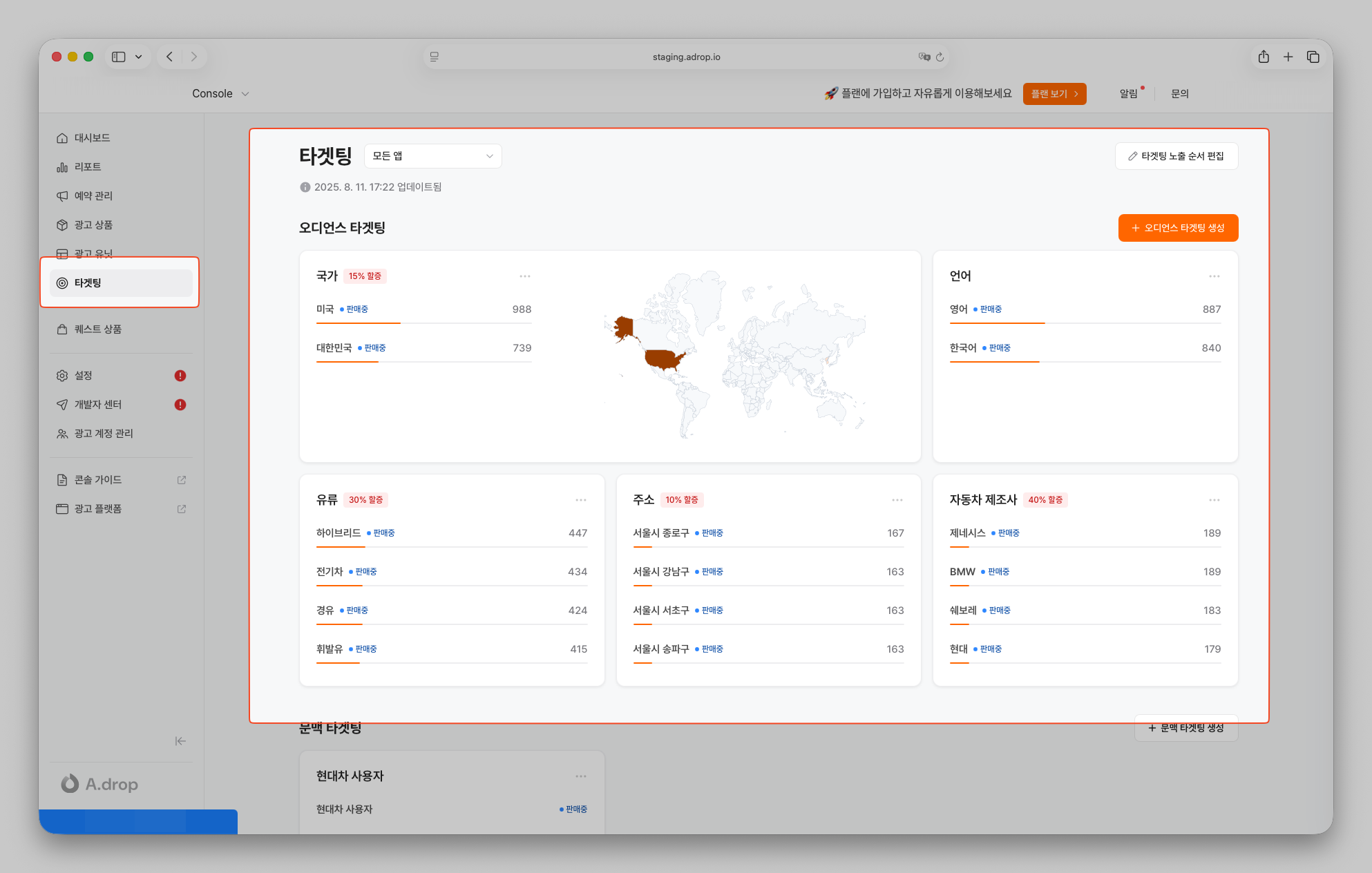Open the 국가 card three-dot menu

pos(525,276)
